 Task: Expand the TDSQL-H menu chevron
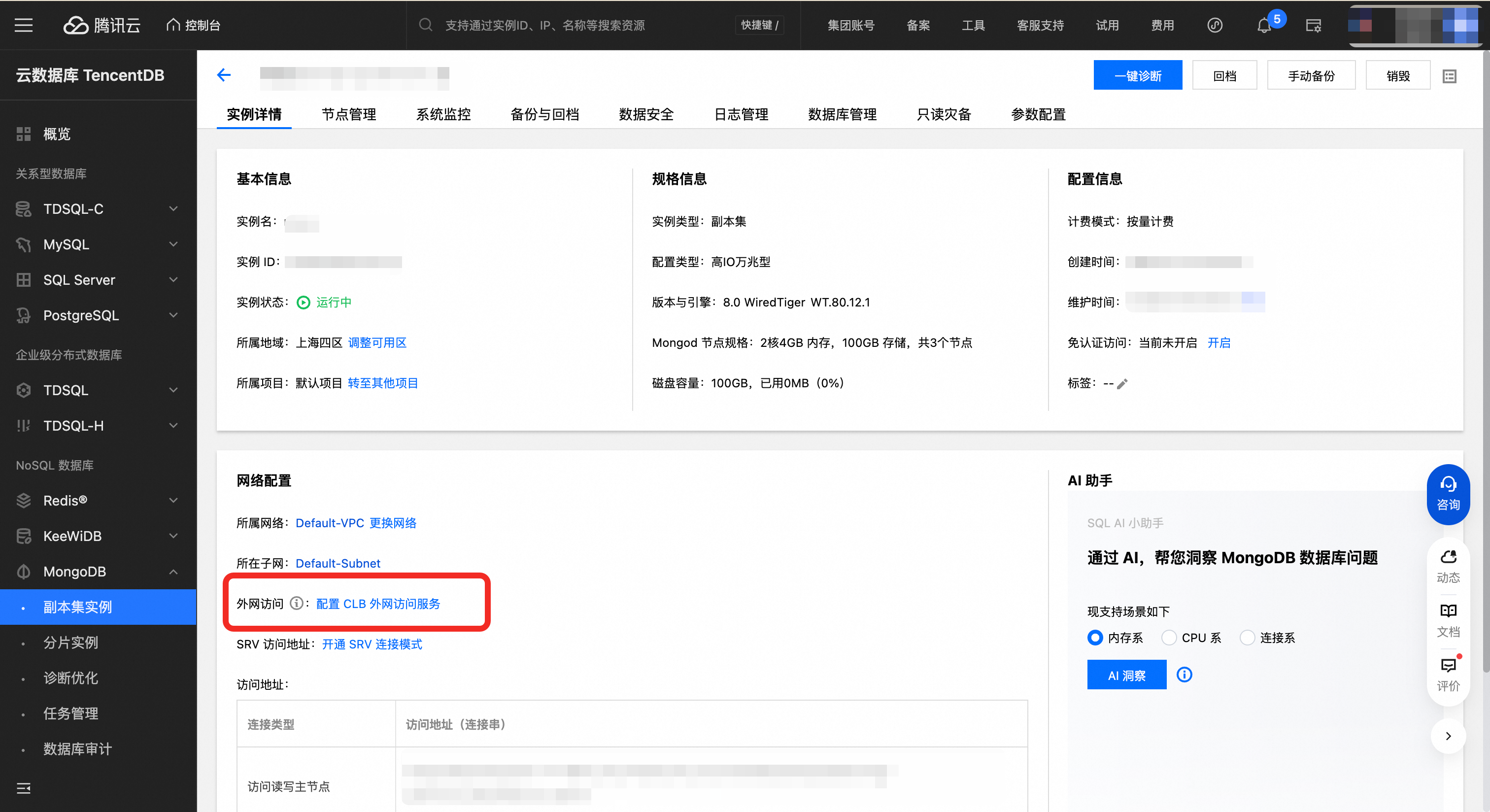click(173, 426)
